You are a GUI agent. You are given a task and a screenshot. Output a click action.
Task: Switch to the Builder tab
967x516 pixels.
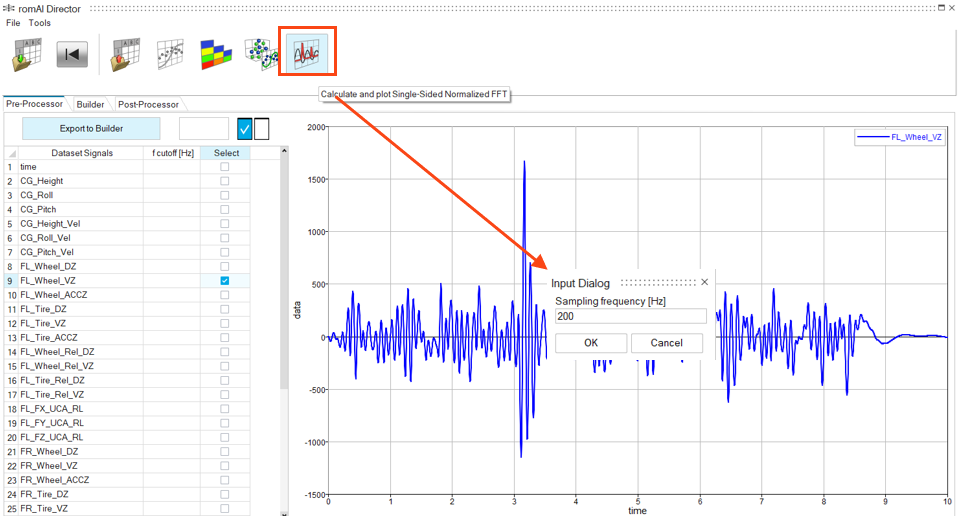(90, 104)
